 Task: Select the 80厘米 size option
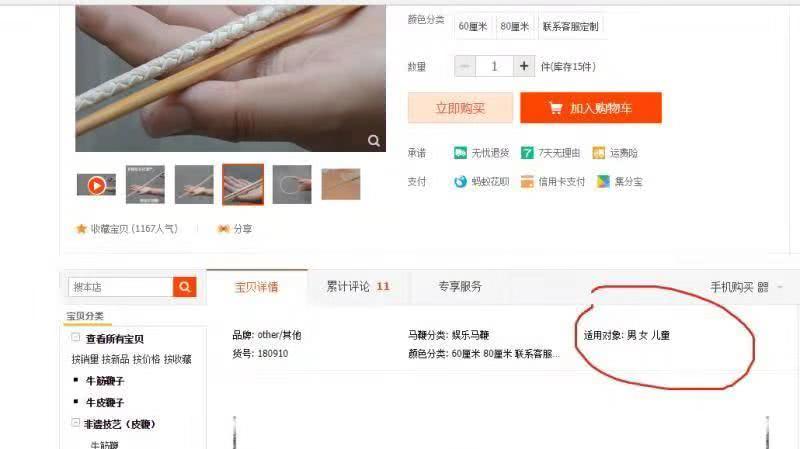pyautogui.click(x=514, y=27)
